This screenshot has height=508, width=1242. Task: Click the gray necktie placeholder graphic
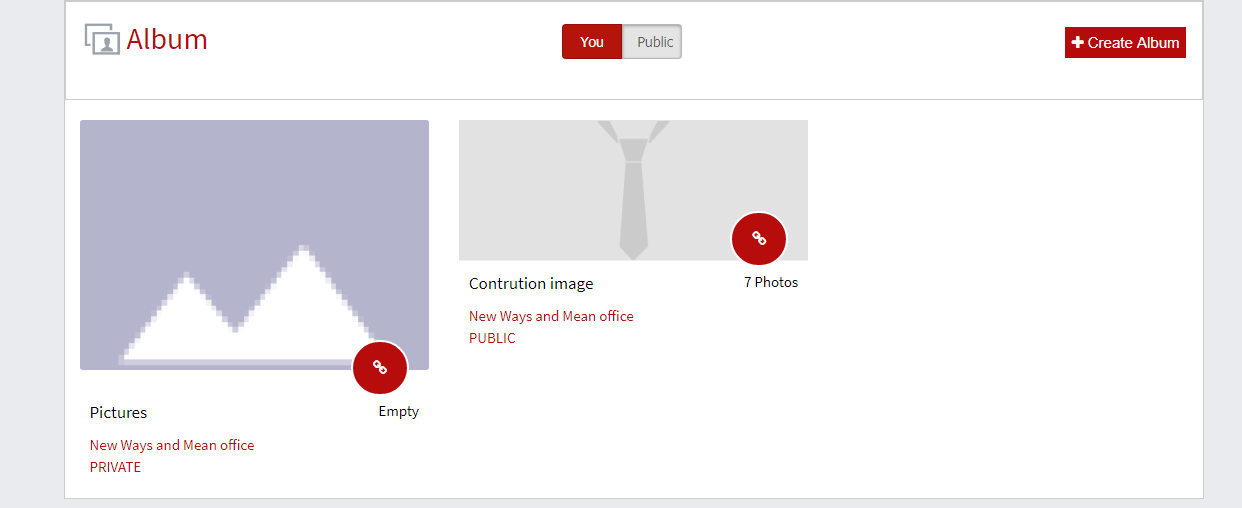coord(633,190)
